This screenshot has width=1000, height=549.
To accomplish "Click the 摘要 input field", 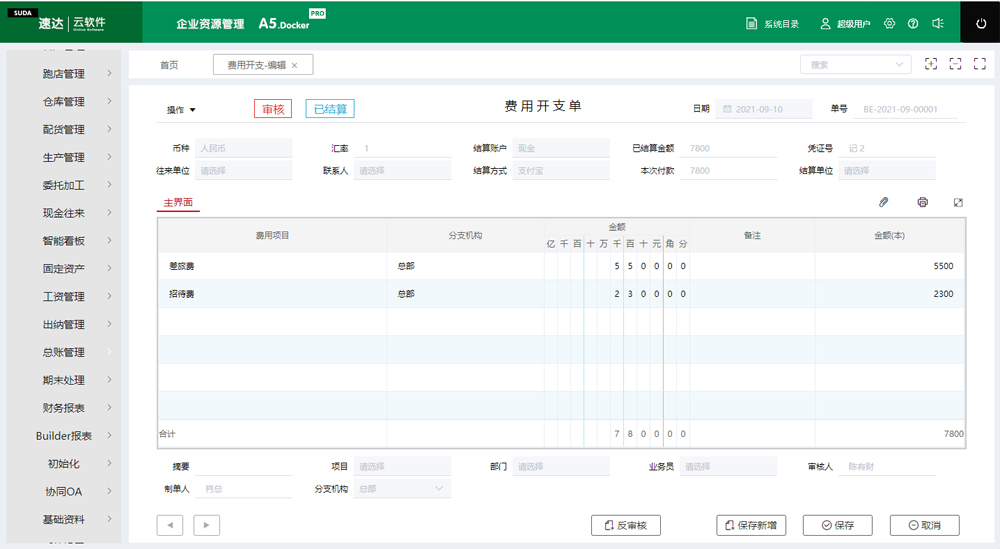I will [244, 466].
